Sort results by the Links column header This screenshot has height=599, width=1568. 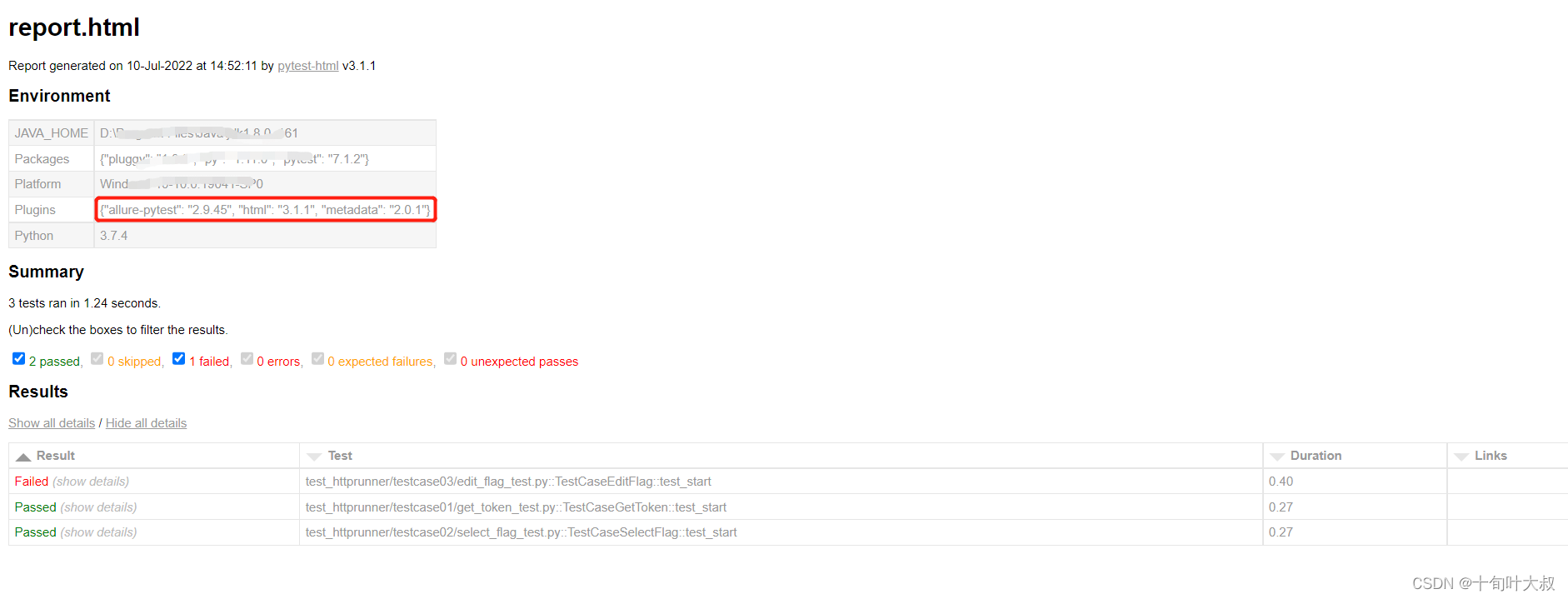(1507, 456)
